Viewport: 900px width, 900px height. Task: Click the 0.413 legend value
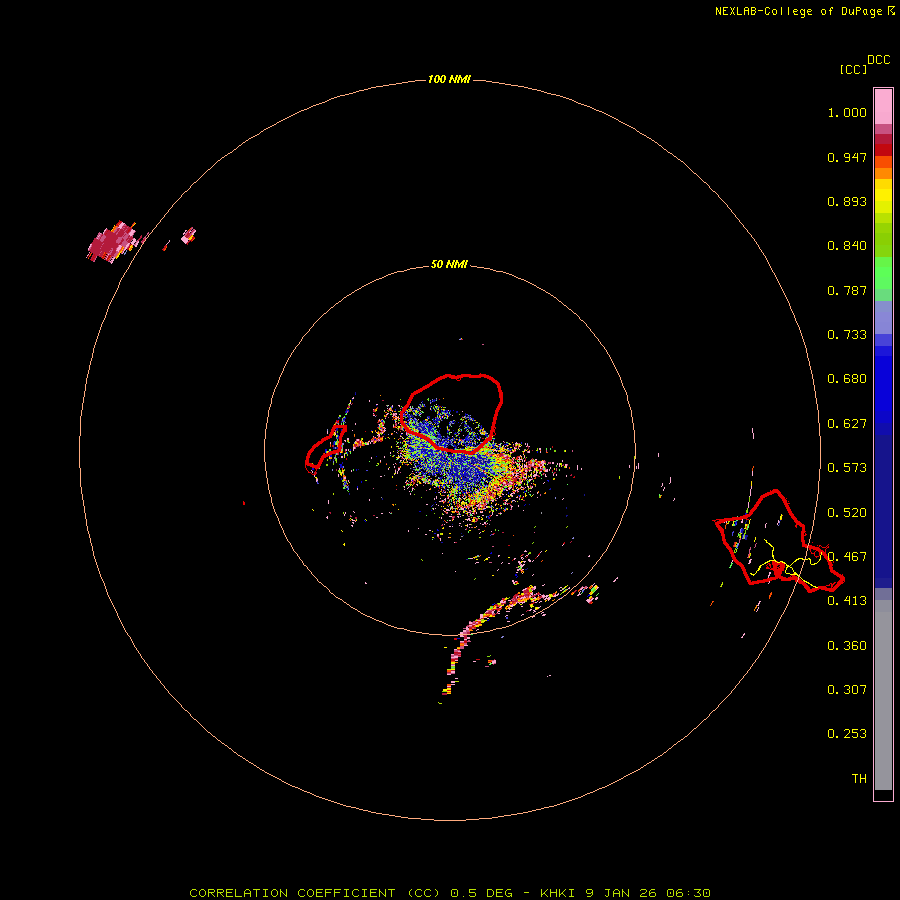847,601
